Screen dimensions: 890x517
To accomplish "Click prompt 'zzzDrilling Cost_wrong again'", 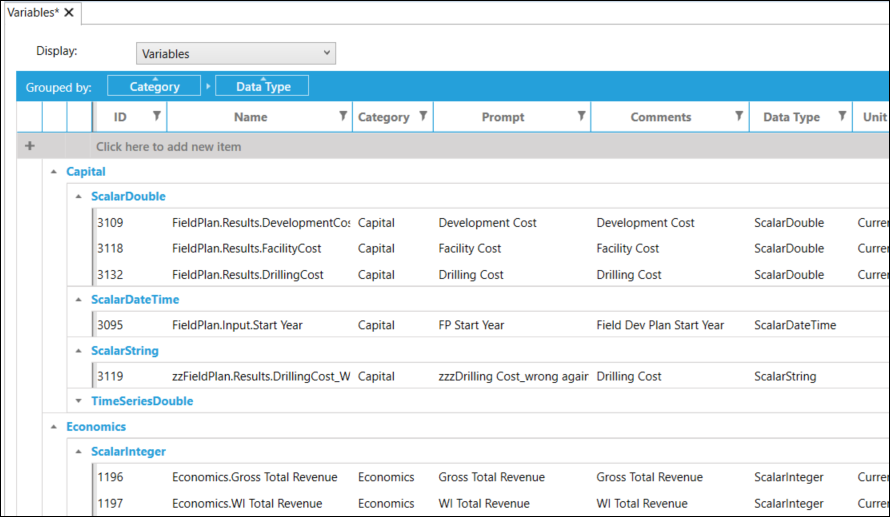I will (513, 376).
